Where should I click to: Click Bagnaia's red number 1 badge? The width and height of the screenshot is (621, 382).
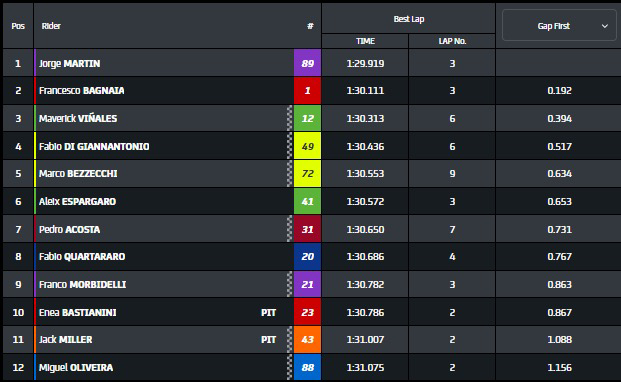tap(307, 91)
